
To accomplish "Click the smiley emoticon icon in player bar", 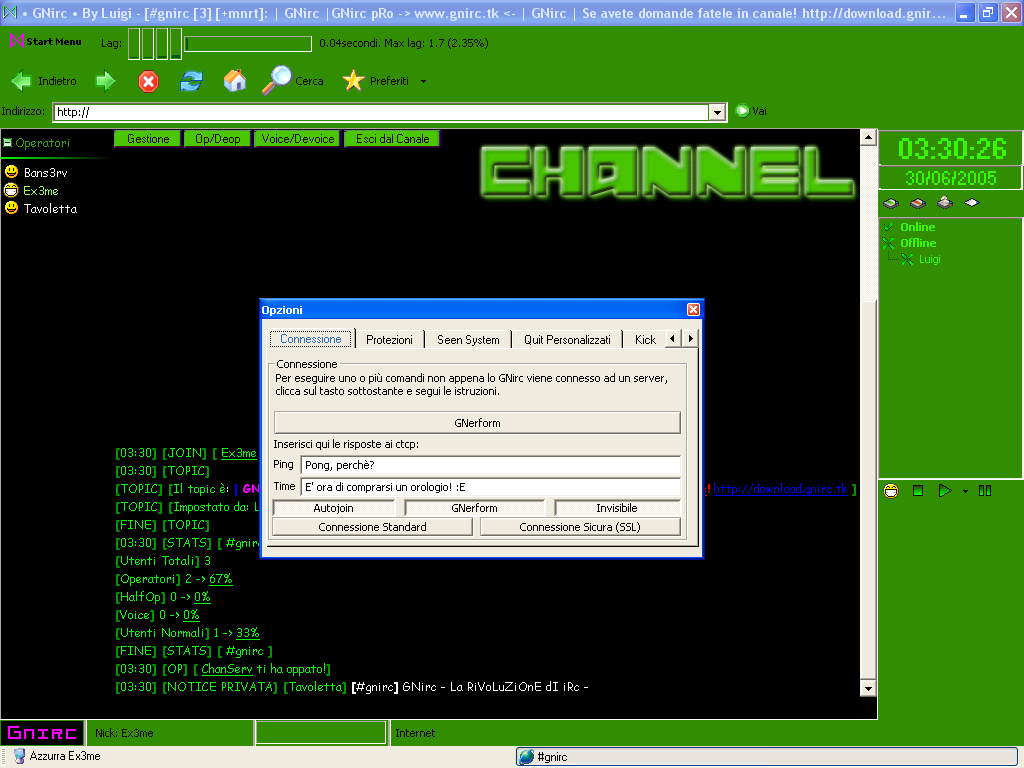I will [x=891, y=491].
